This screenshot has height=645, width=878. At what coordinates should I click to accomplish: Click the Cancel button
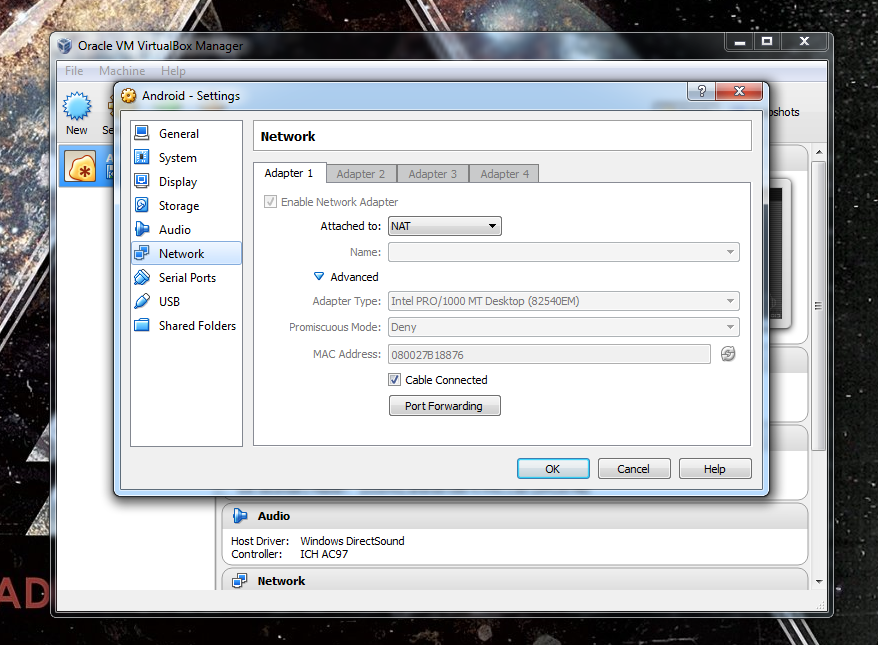[x=634, y=469]
